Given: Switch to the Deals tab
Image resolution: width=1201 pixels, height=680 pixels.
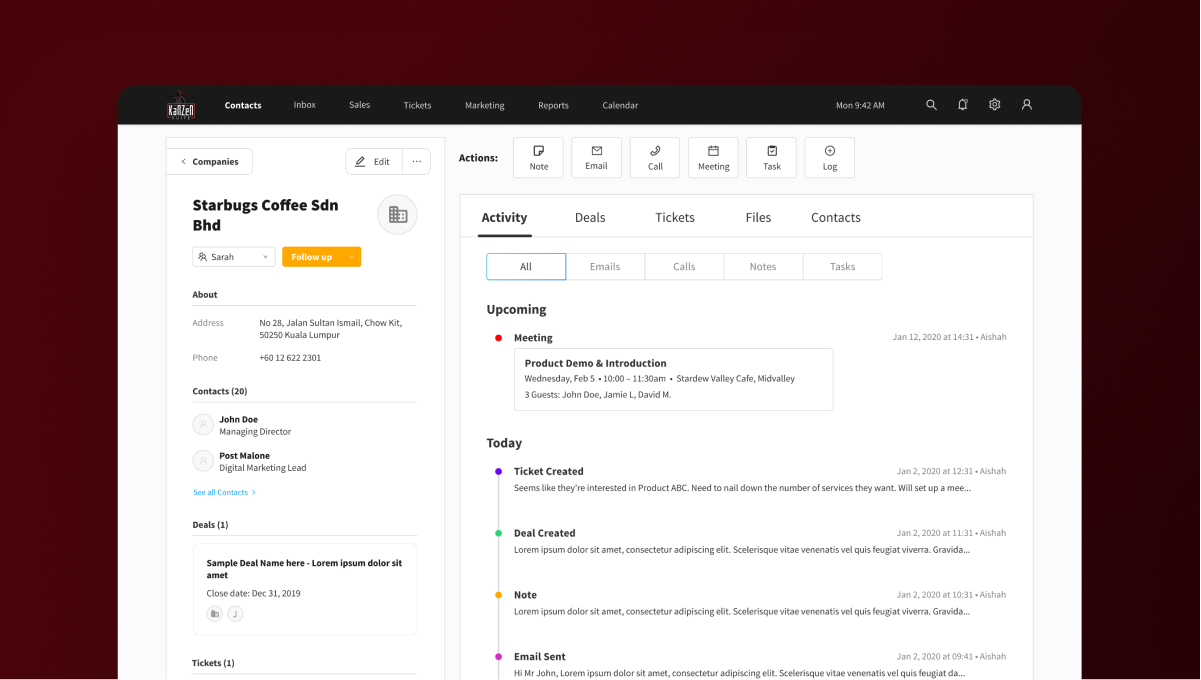Looking at the screenshot, I should click(590, 218).
